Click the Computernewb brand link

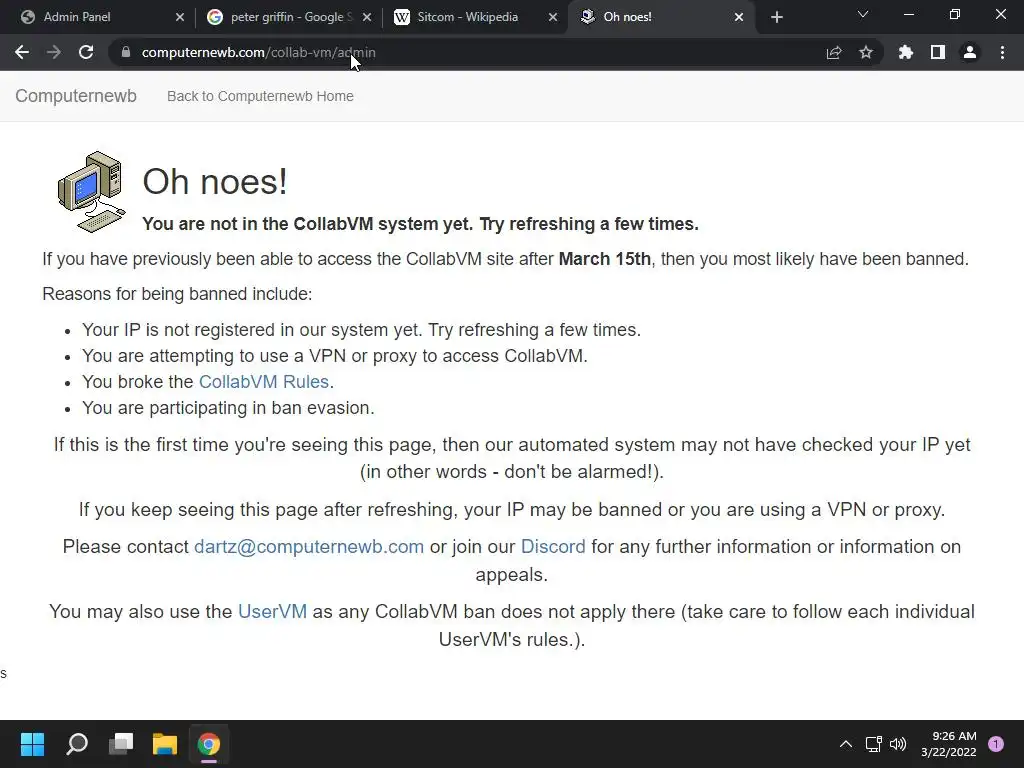[x=76, y=96]
